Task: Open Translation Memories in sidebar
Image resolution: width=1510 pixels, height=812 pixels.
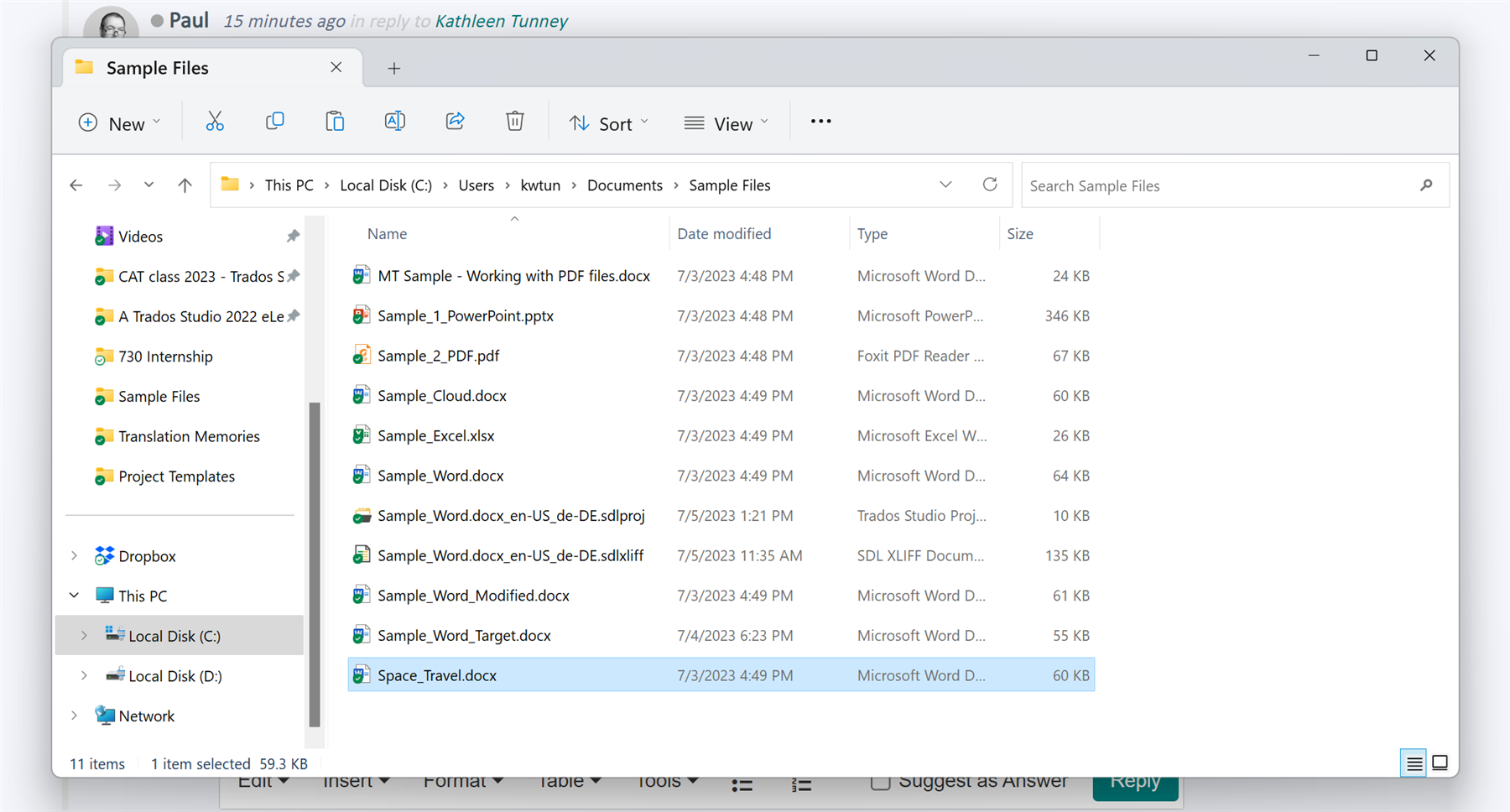Action: pos(189,436)
